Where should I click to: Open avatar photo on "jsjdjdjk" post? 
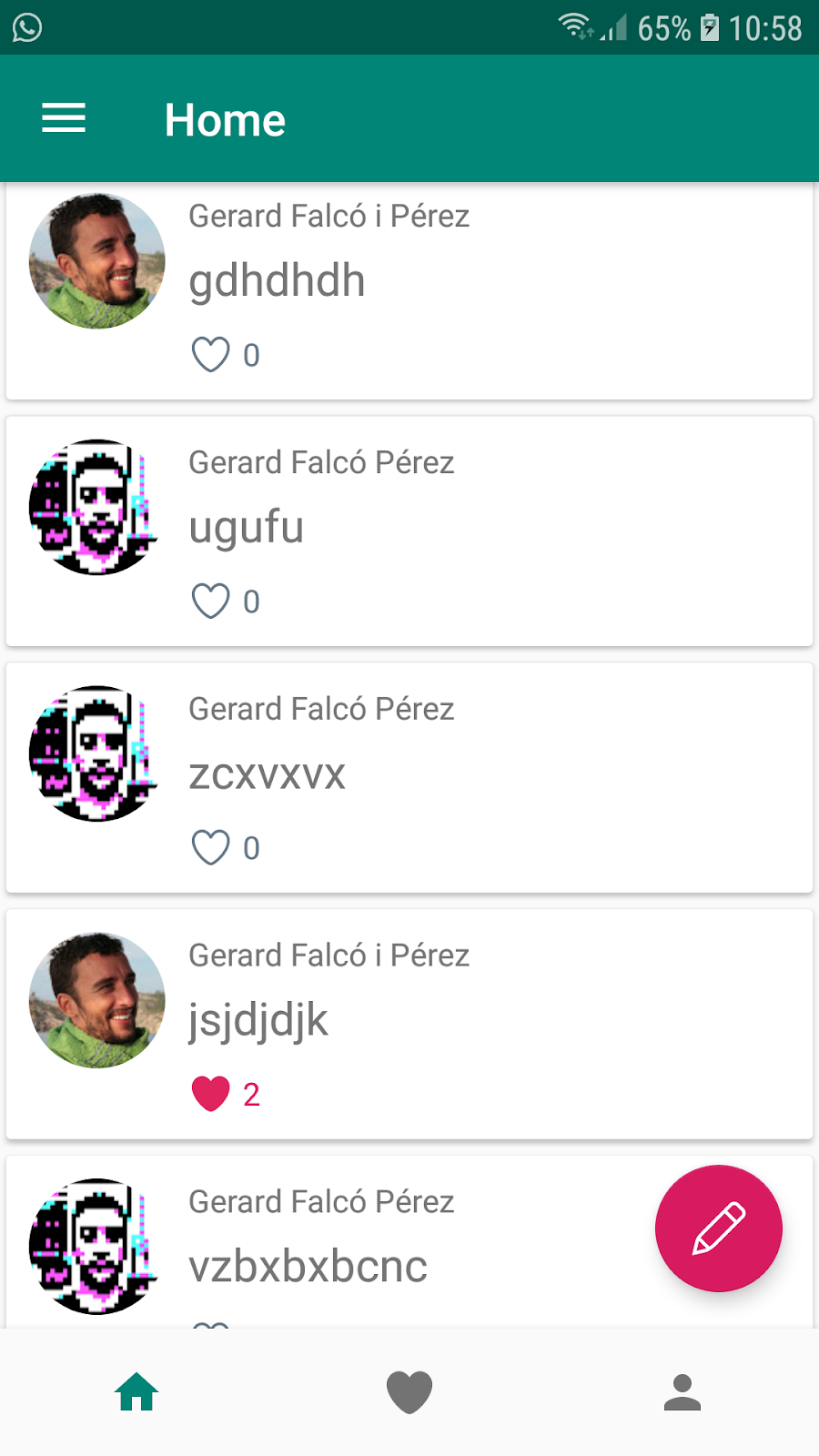(x=97, y=1000)
